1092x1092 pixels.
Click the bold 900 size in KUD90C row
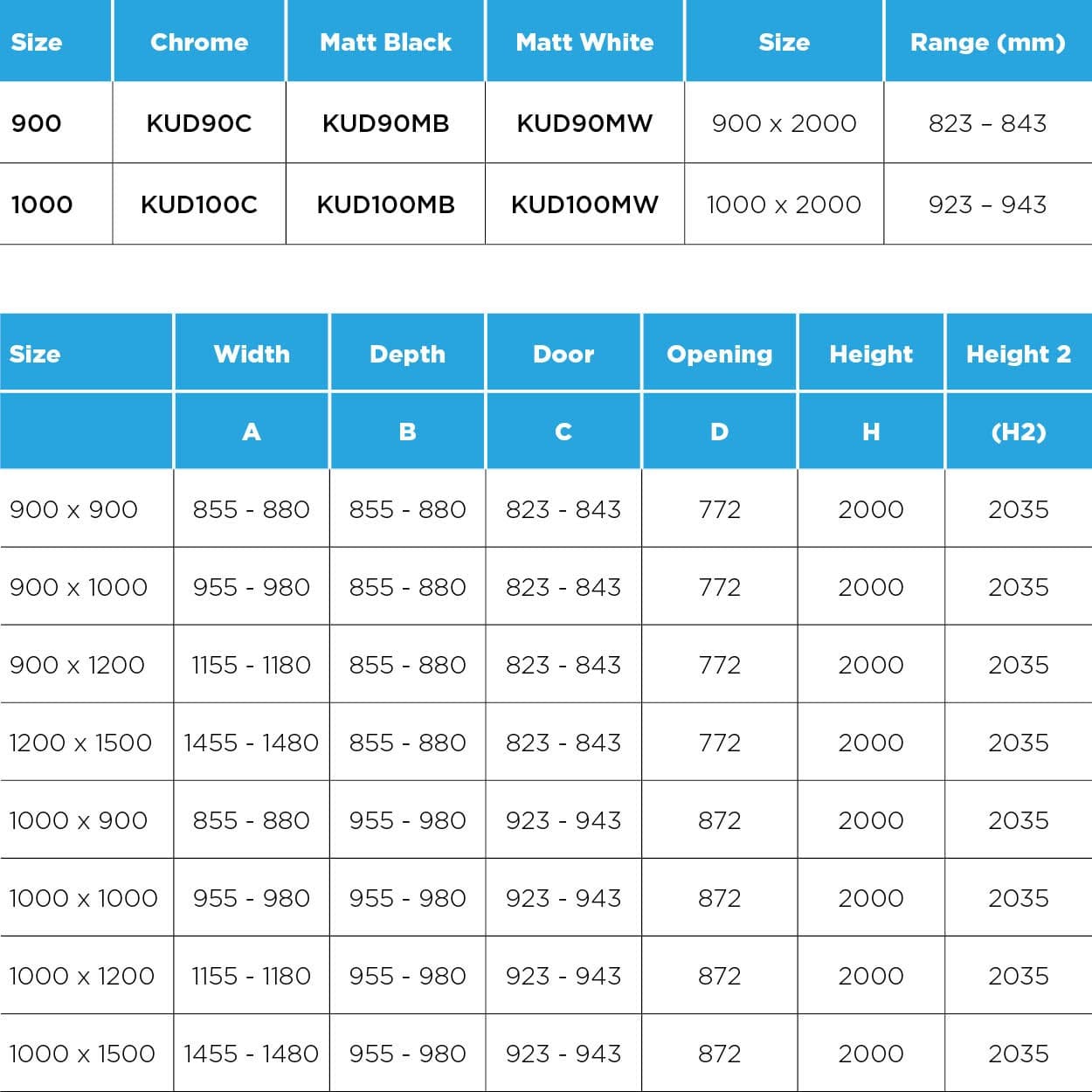pos(36,123)
